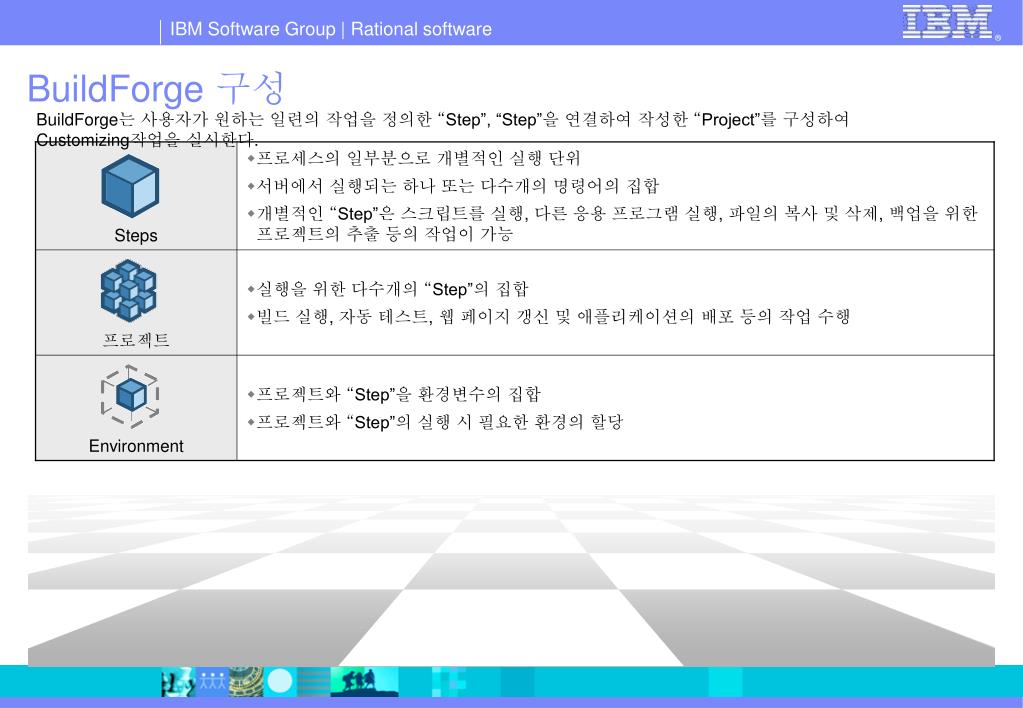
Task: Click bullet '프로세스의 일부분으로 개별적인 실행 단위'
Action: coord(418,159)
